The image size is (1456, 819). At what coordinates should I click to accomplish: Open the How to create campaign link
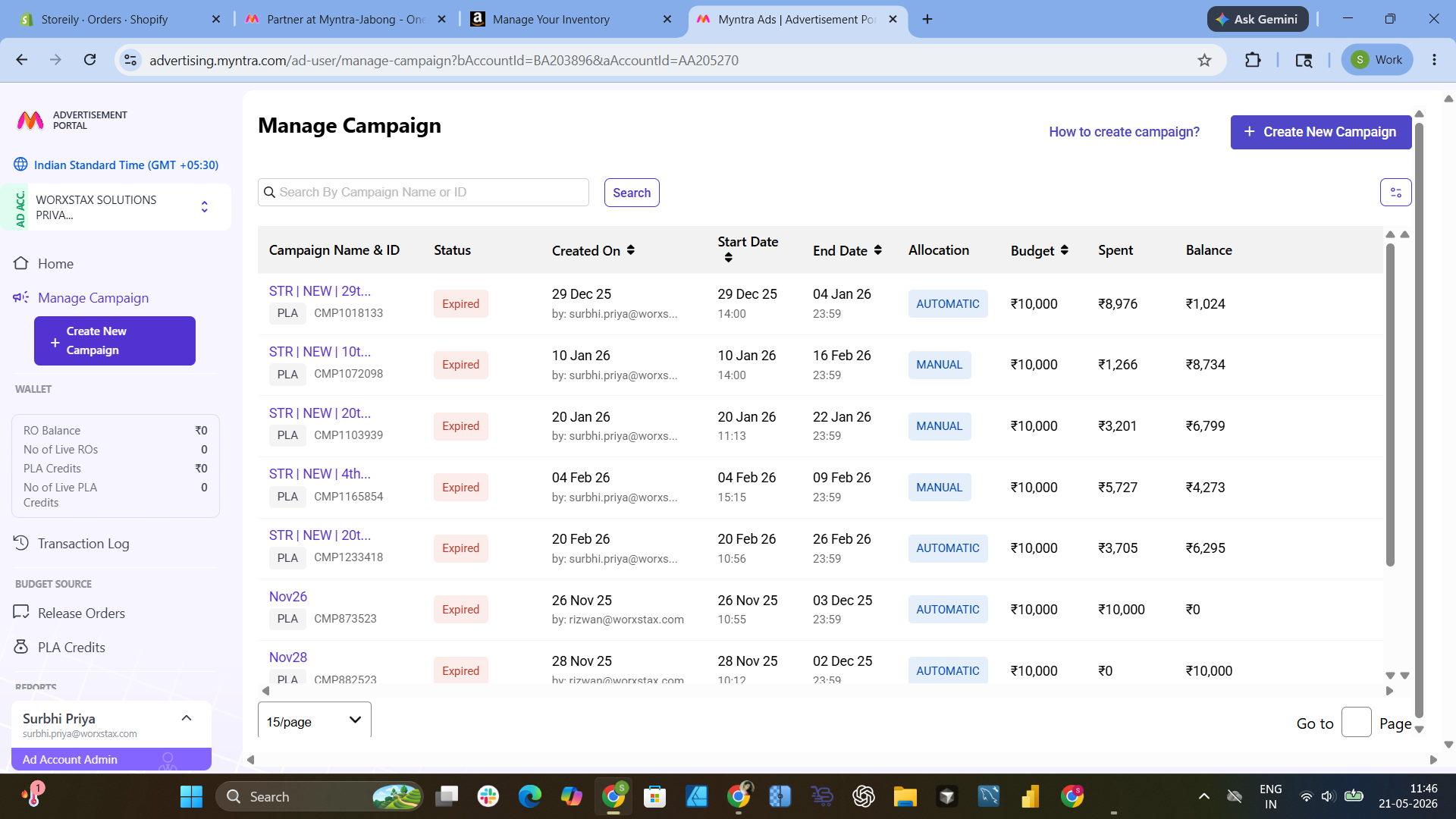tap(1124, 132)
